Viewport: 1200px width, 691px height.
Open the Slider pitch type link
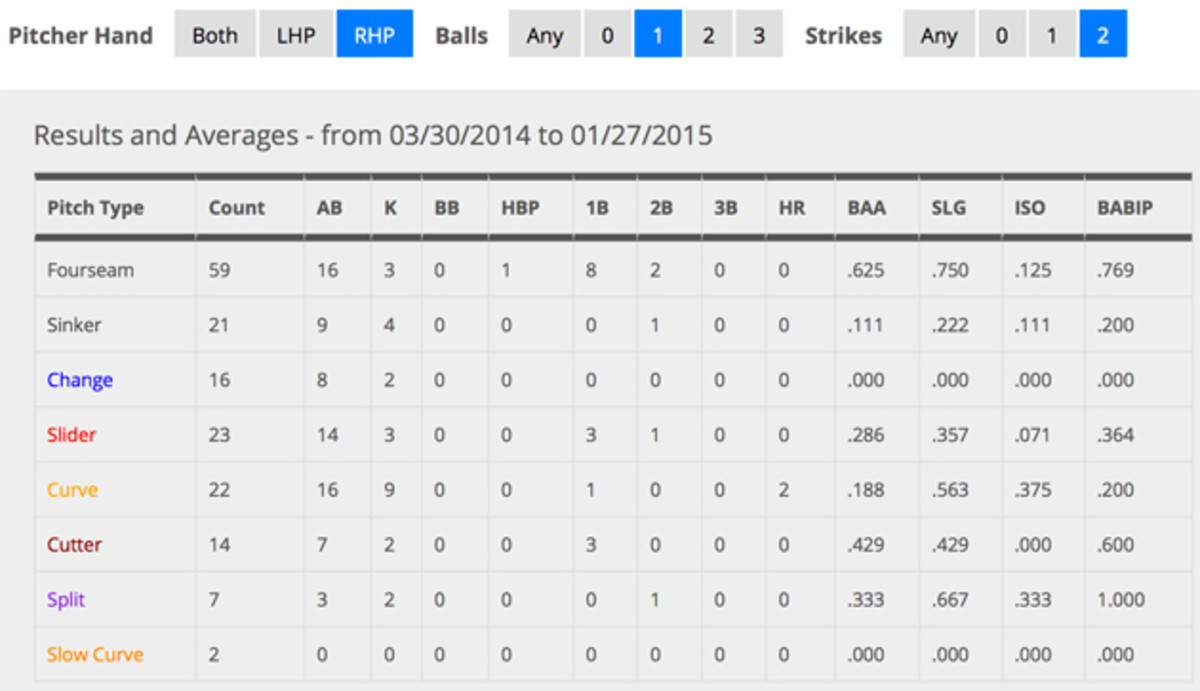[x=72, y=435]
